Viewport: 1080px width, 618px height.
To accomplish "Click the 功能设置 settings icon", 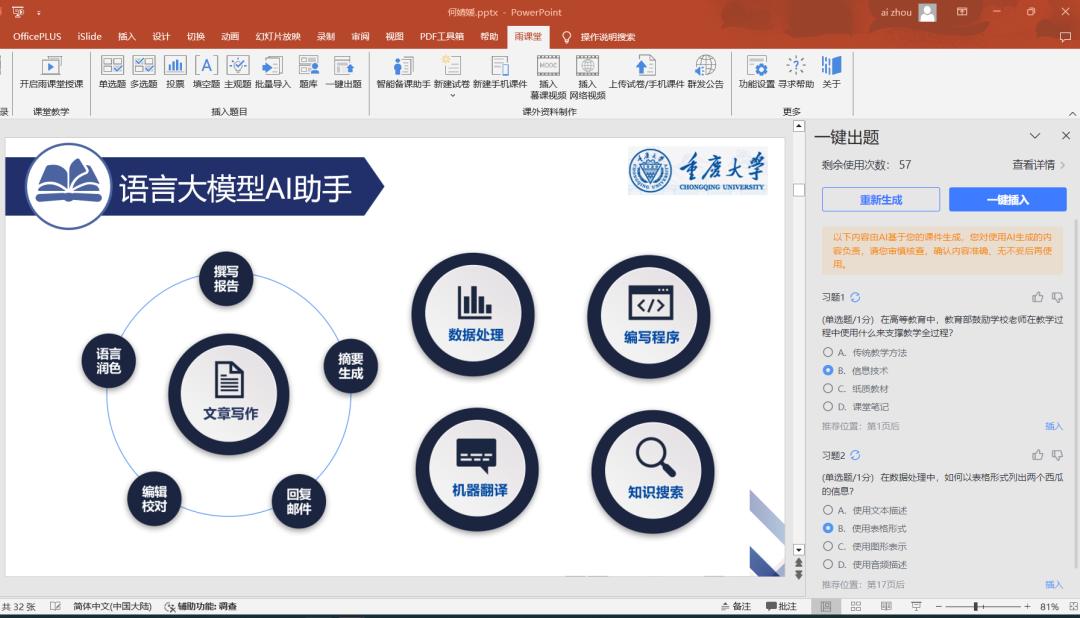I will click(x=756, y=71).
